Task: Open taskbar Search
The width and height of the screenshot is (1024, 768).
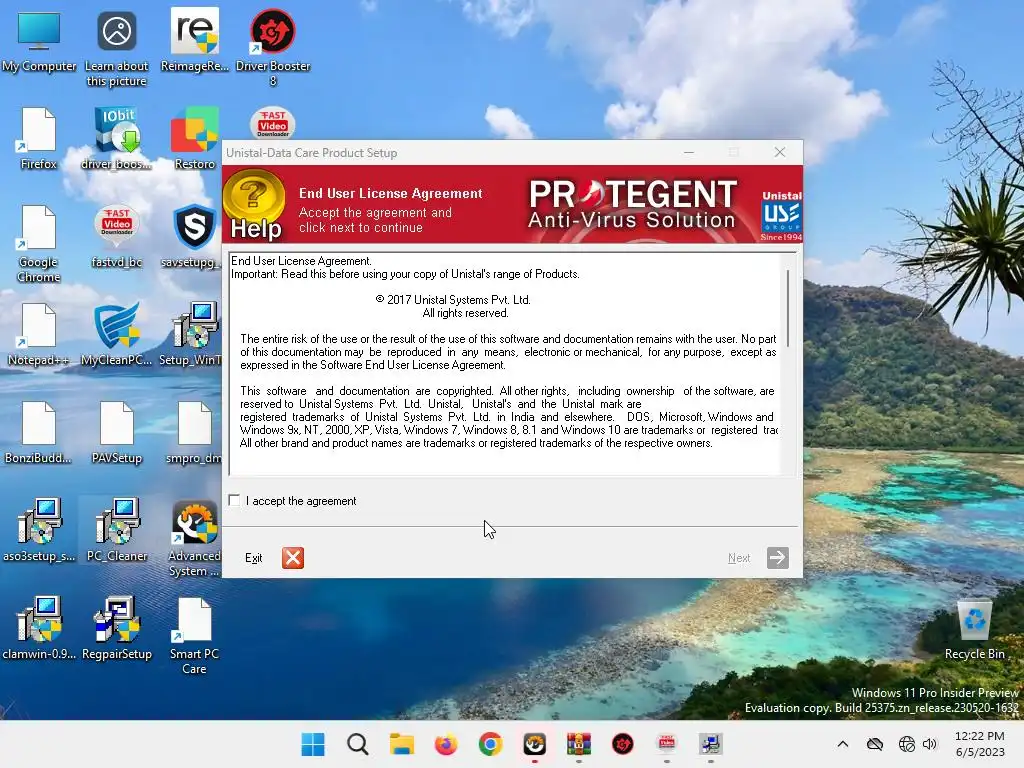Action: (x=357, y=744)
